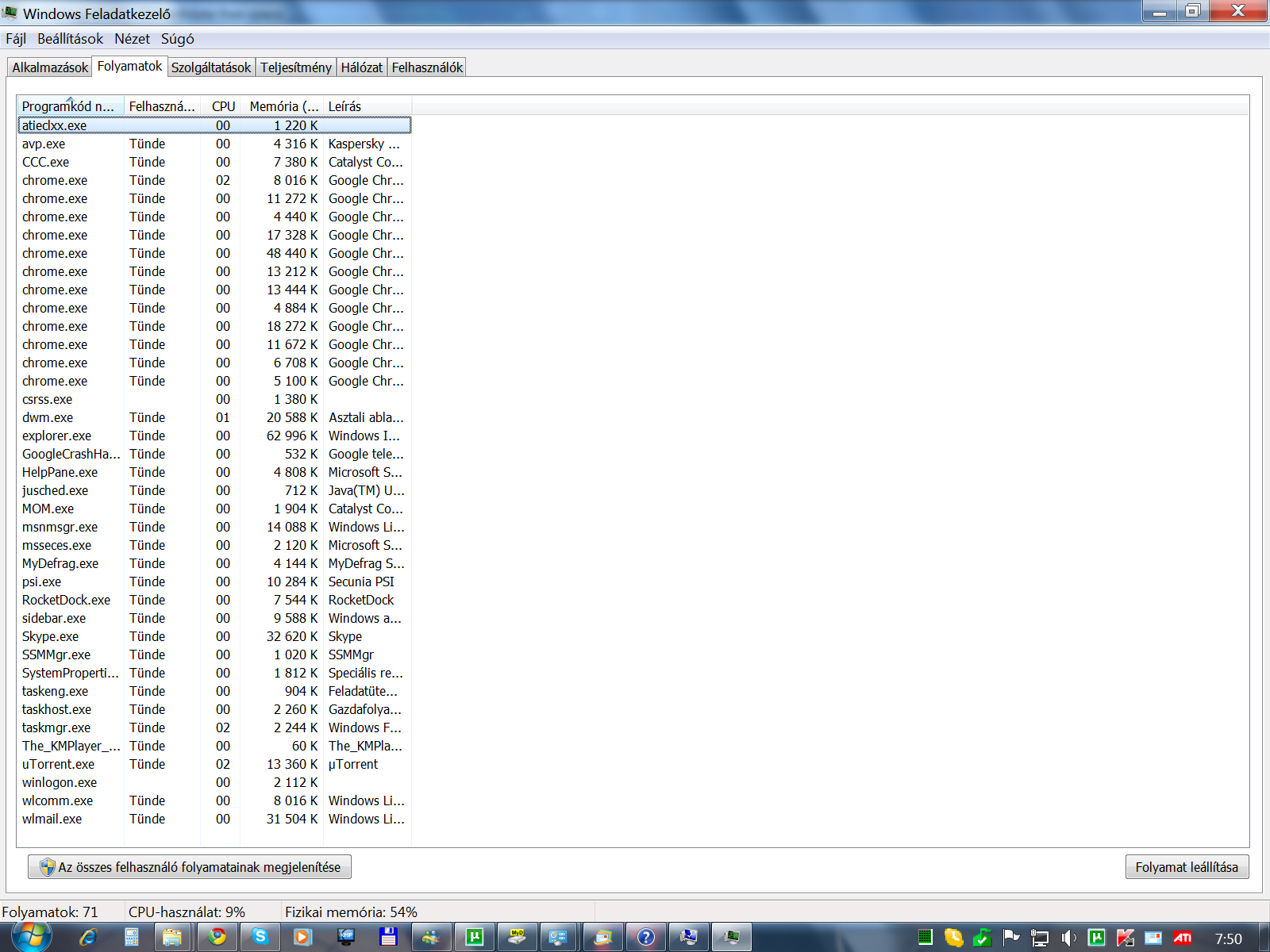This screenshot has width=1270, height=952.
Task: Click the uTorrent system tray icon
Action: (1096, 938)
